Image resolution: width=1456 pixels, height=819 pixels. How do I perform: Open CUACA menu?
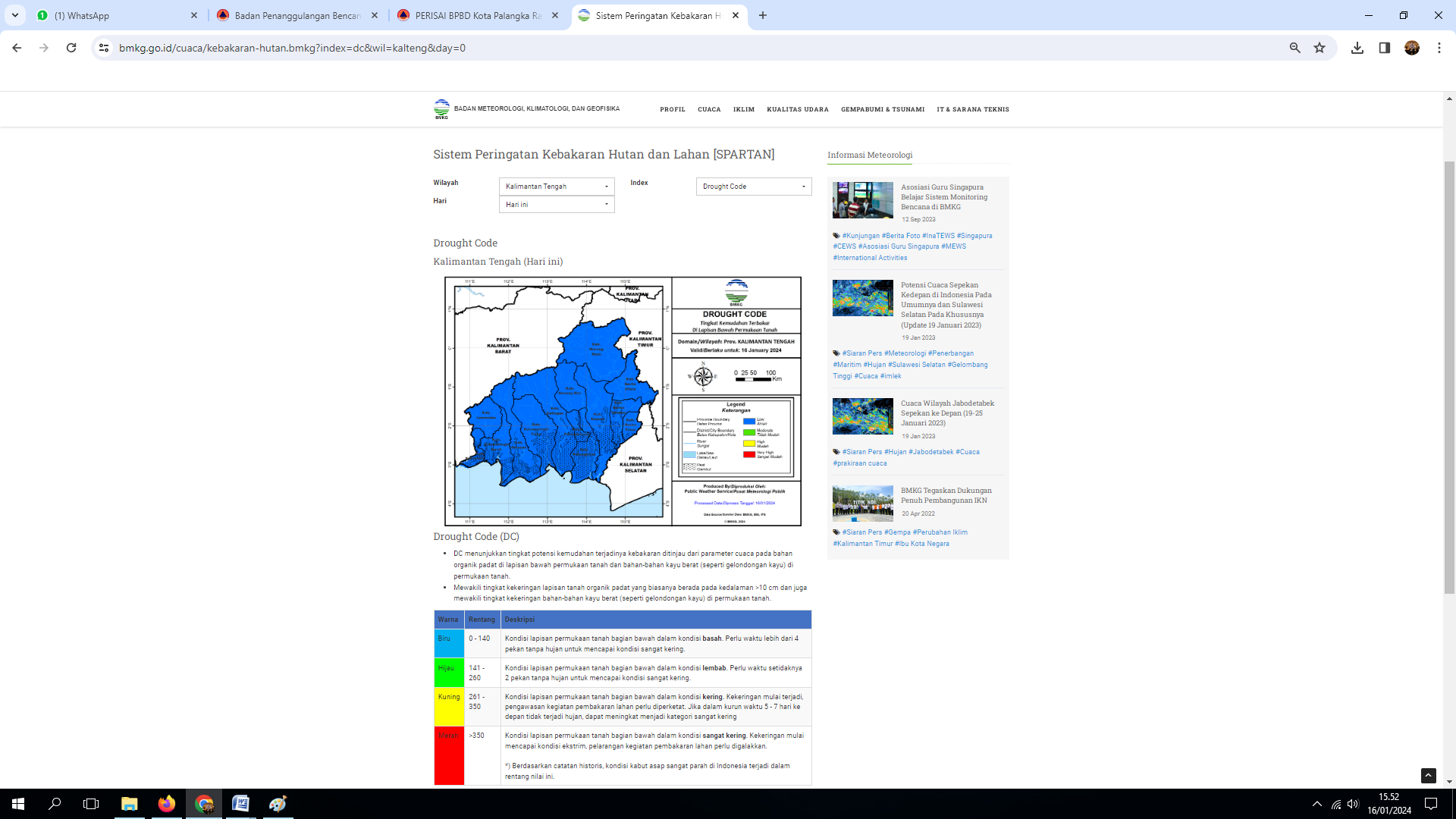tap(709, 109)
